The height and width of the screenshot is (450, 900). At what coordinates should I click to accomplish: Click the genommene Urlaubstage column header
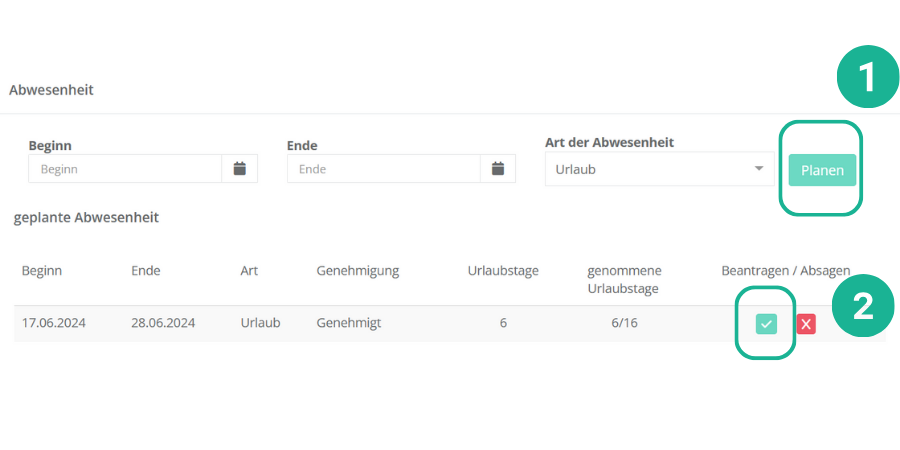pyautogui.click(x=624, y=279)
